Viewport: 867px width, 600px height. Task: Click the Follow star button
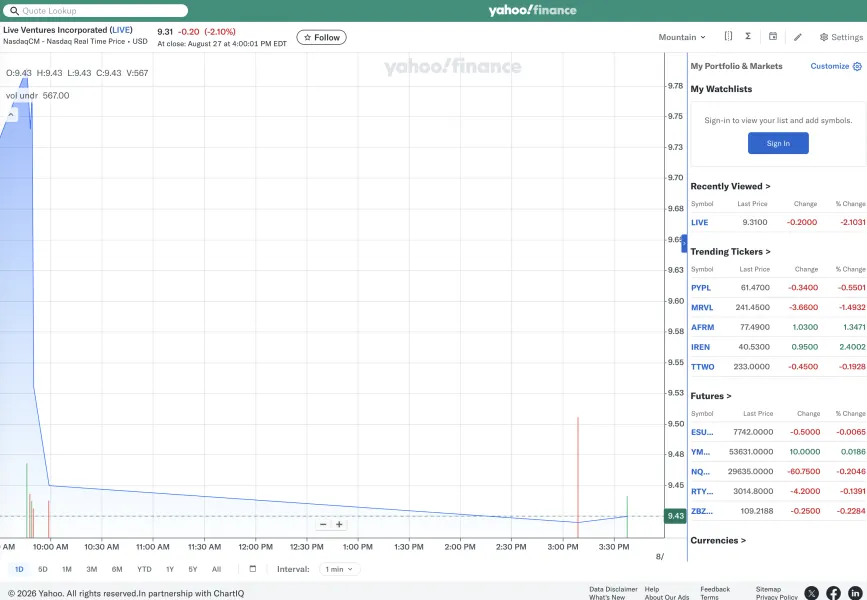click(x=321, y=38)
